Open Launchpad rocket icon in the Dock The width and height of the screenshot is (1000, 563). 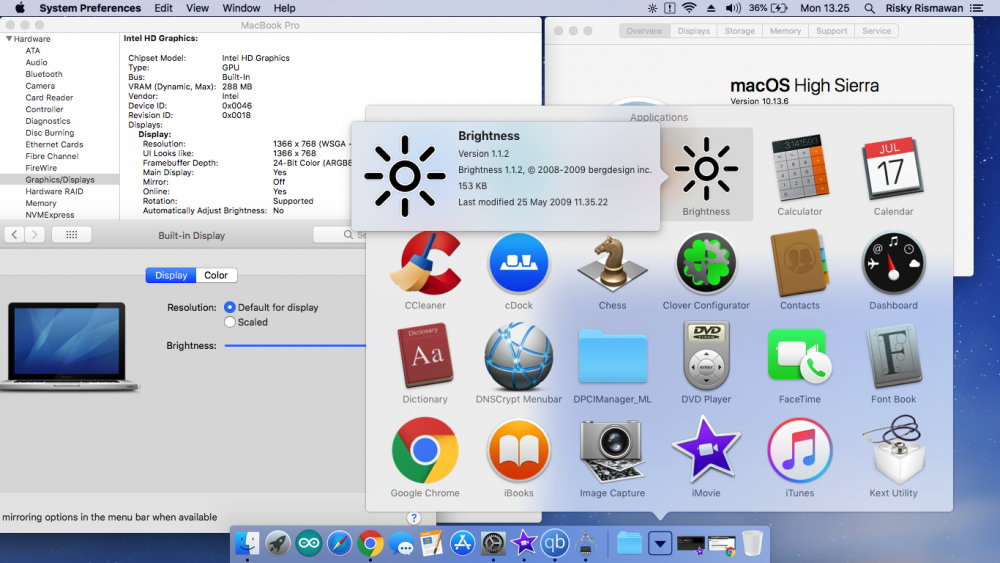pos(277,543)
